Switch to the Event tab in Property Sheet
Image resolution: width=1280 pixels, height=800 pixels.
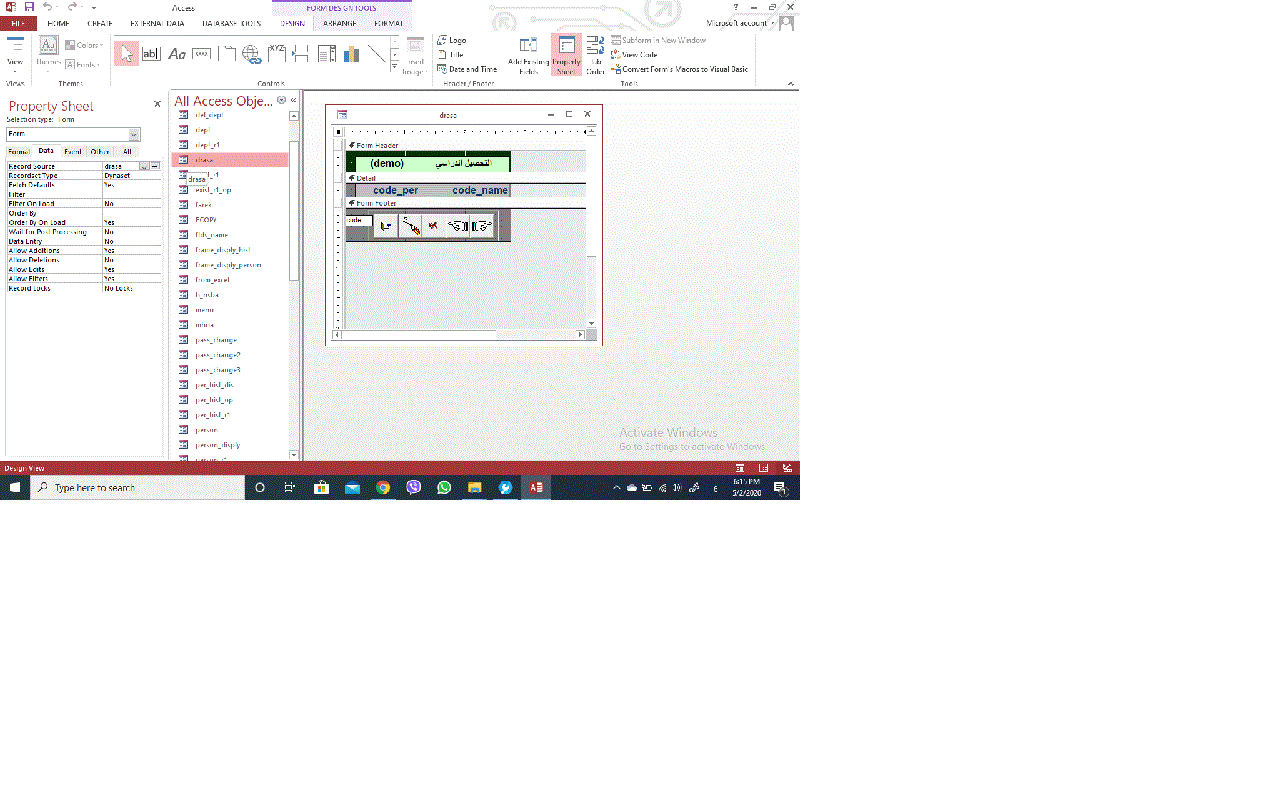click(73, 152)
